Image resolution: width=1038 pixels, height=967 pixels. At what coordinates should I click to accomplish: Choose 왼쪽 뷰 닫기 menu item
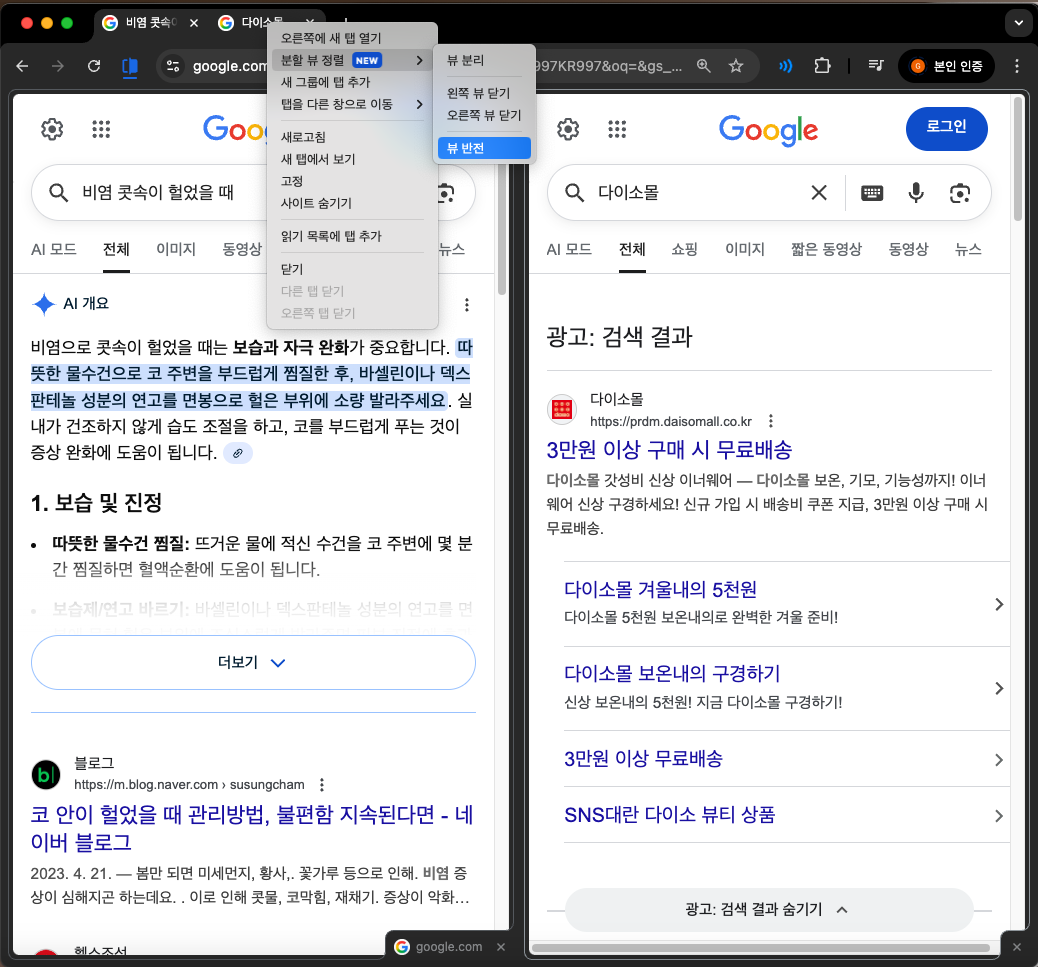coord(478,93)
